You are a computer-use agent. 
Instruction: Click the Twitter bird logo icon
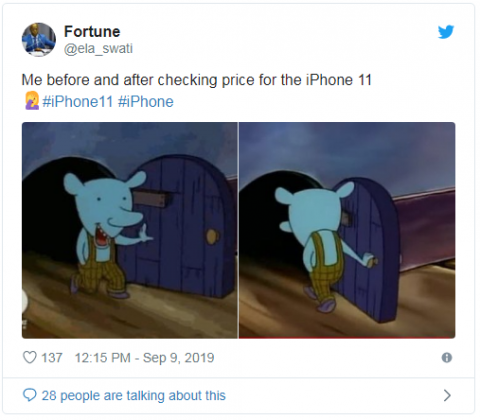point(446,32)
